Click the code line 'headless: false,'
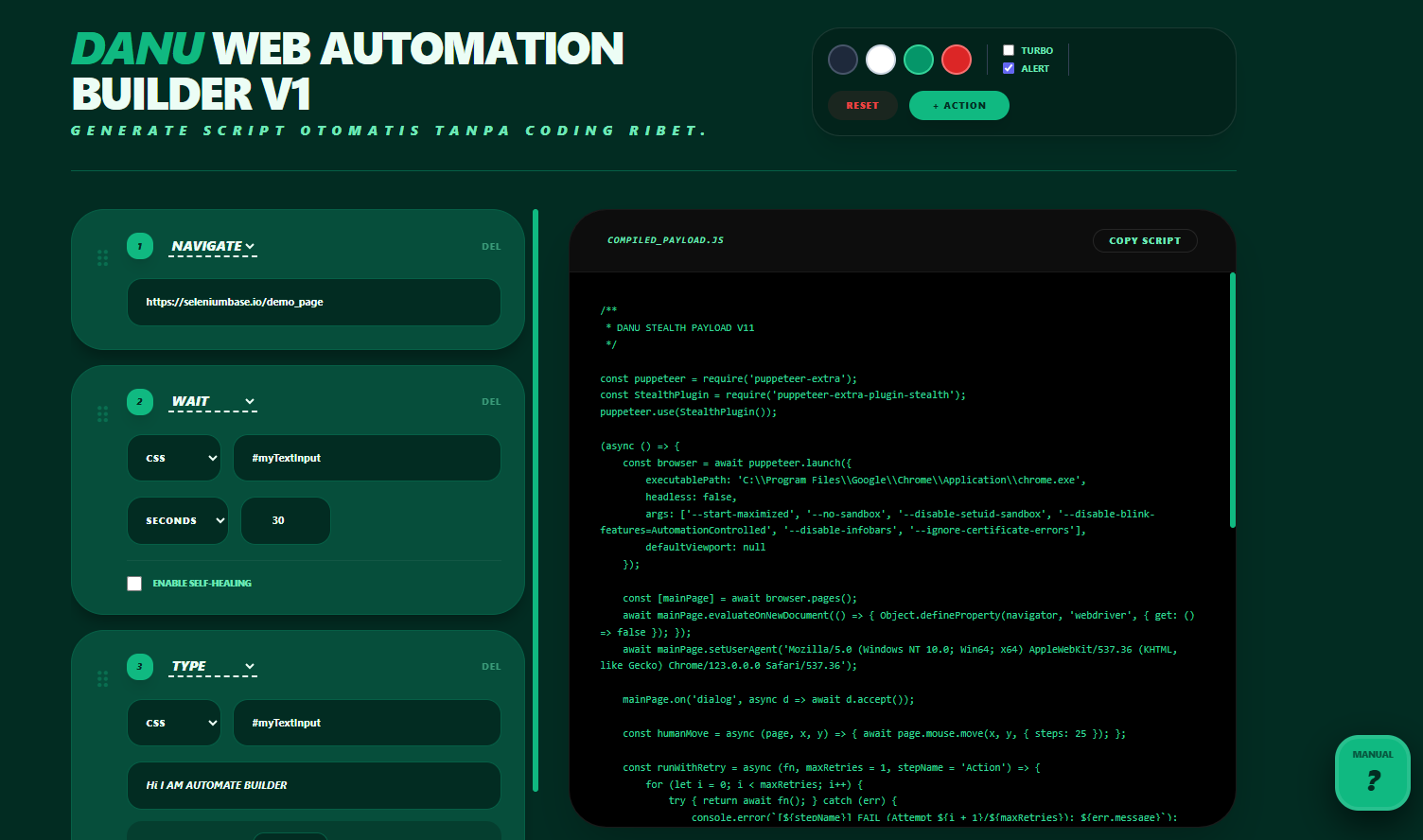This screenshot has height=840, width=1423. [x=691, y=497]
